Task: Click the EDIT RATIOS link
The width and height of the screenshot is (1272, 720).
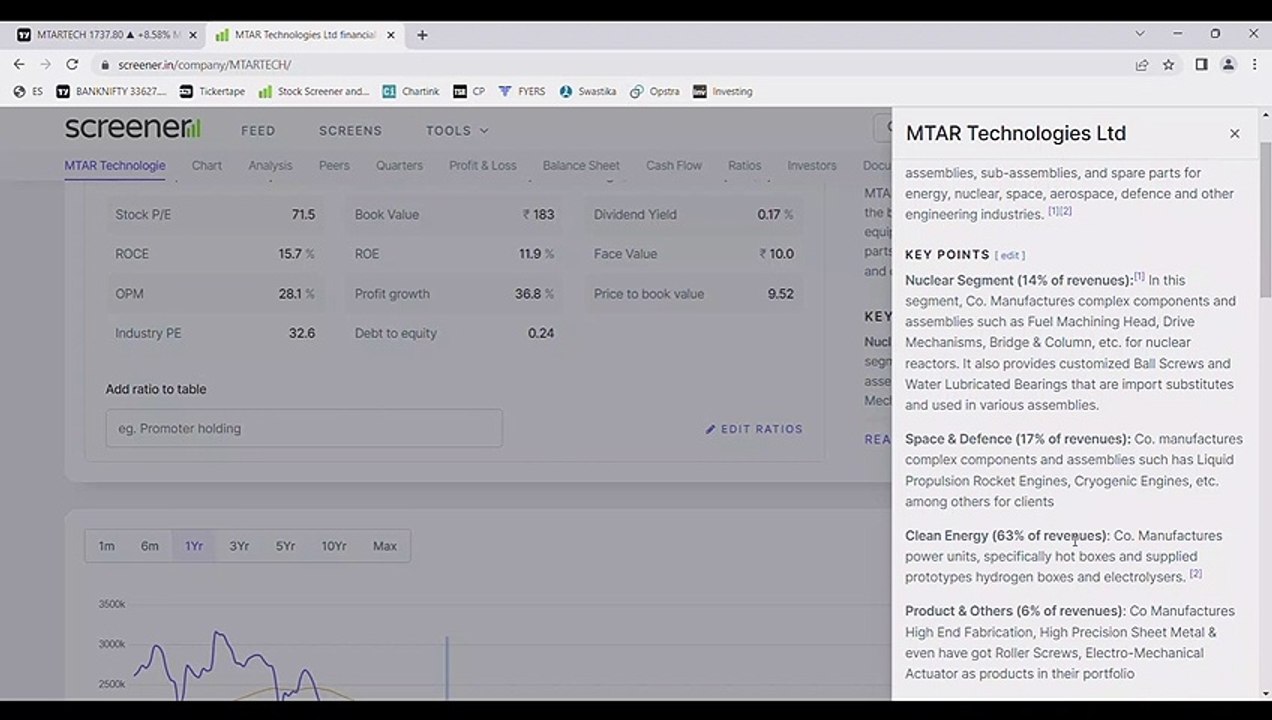Action: click(754, 429)
